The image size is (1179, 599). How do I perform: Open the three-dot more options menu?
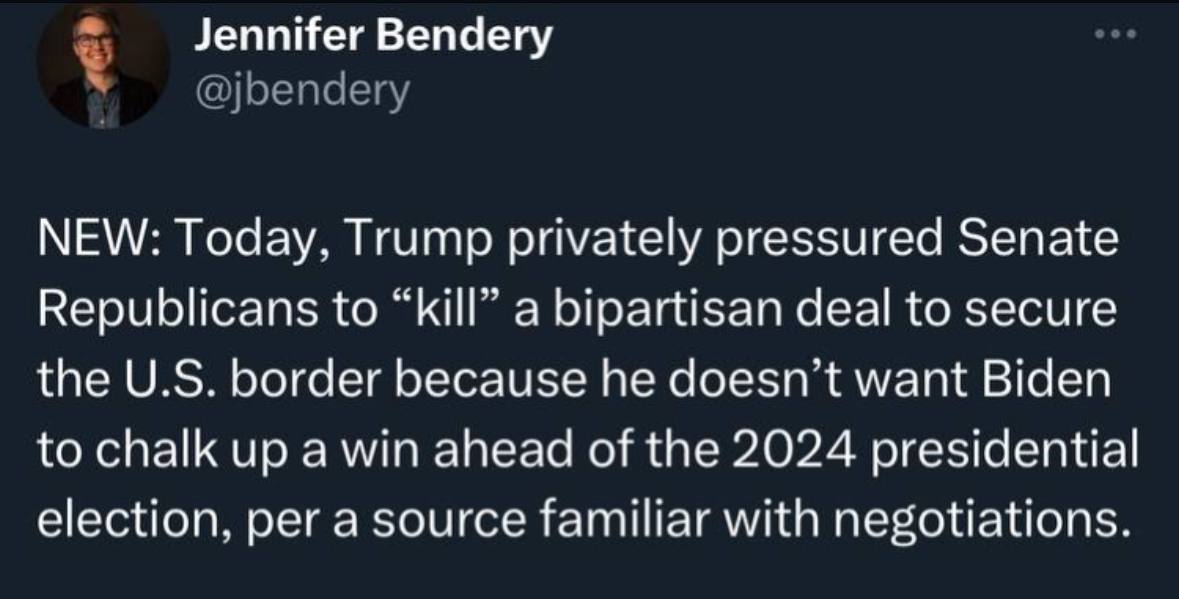[x=1116, y=34]
